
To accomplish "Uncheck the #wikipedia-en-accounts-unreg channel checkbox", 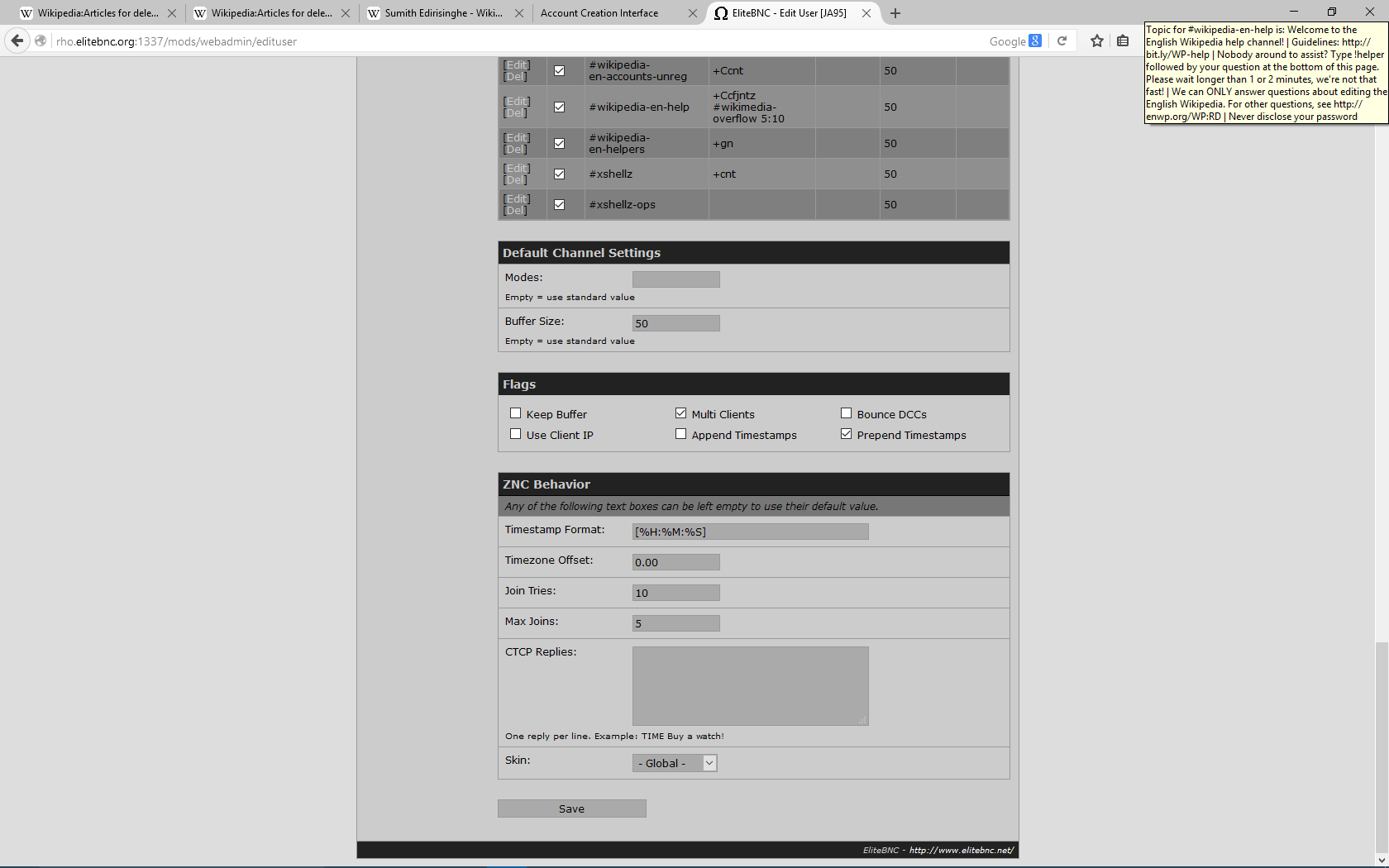I will pyautogui.click(x=560, y=71).
